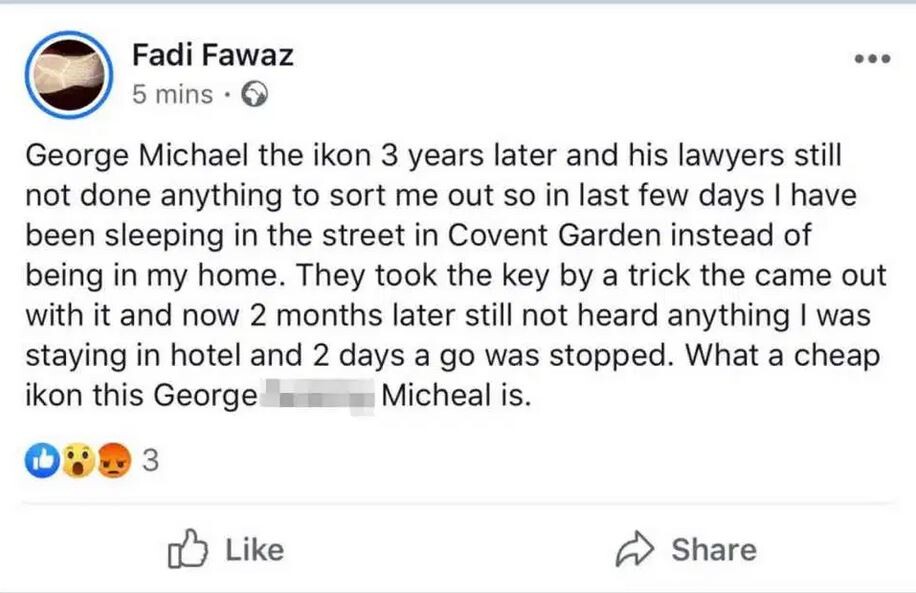Click the "5 mins" post timestamp
The width and height of the screenshot is (916, 593).
pos(172,95)
